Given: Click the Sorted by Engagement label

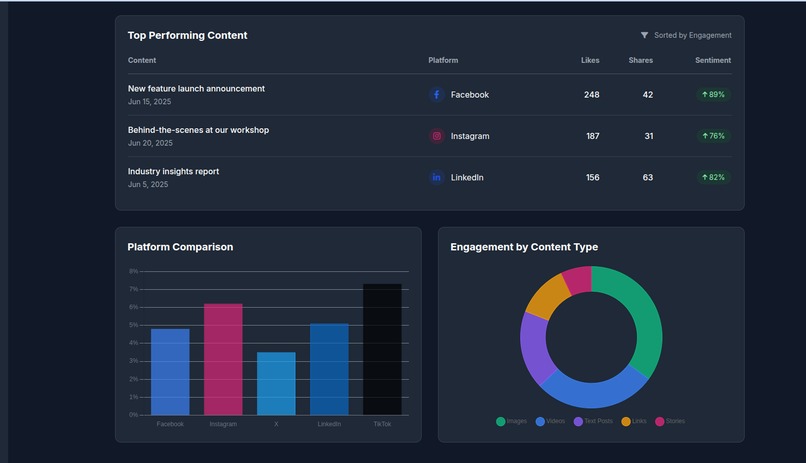Looking at the screenshot, I should point(692,35).
